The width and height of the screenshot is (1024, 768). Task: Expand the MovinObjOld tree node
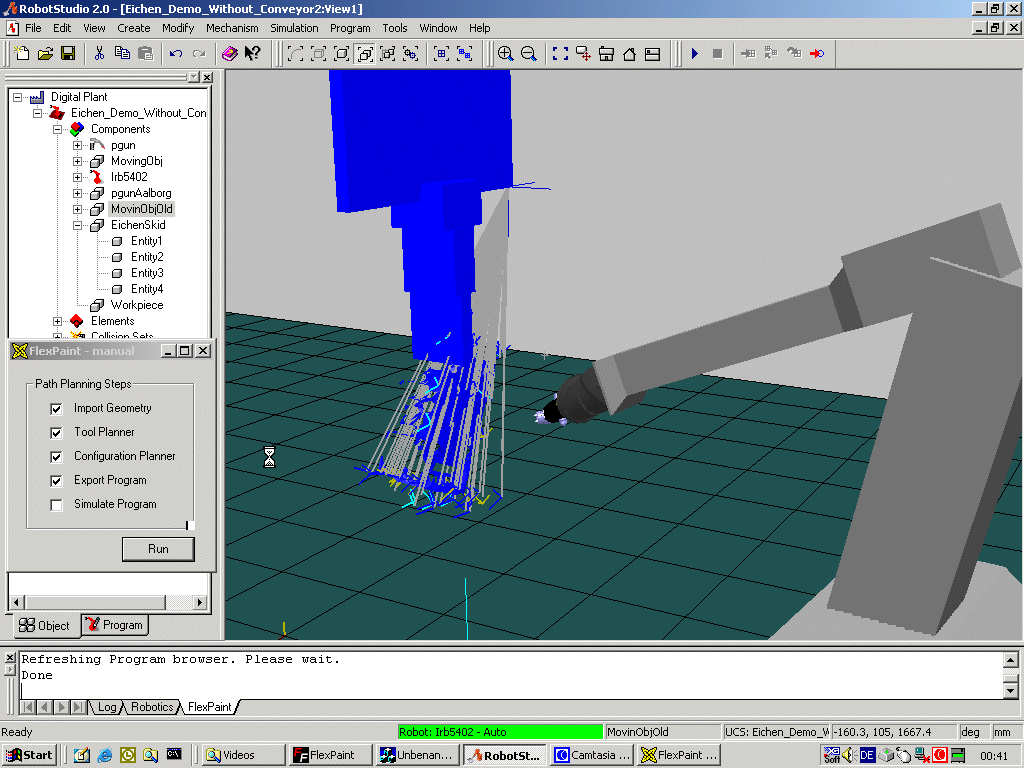point(78,209)
